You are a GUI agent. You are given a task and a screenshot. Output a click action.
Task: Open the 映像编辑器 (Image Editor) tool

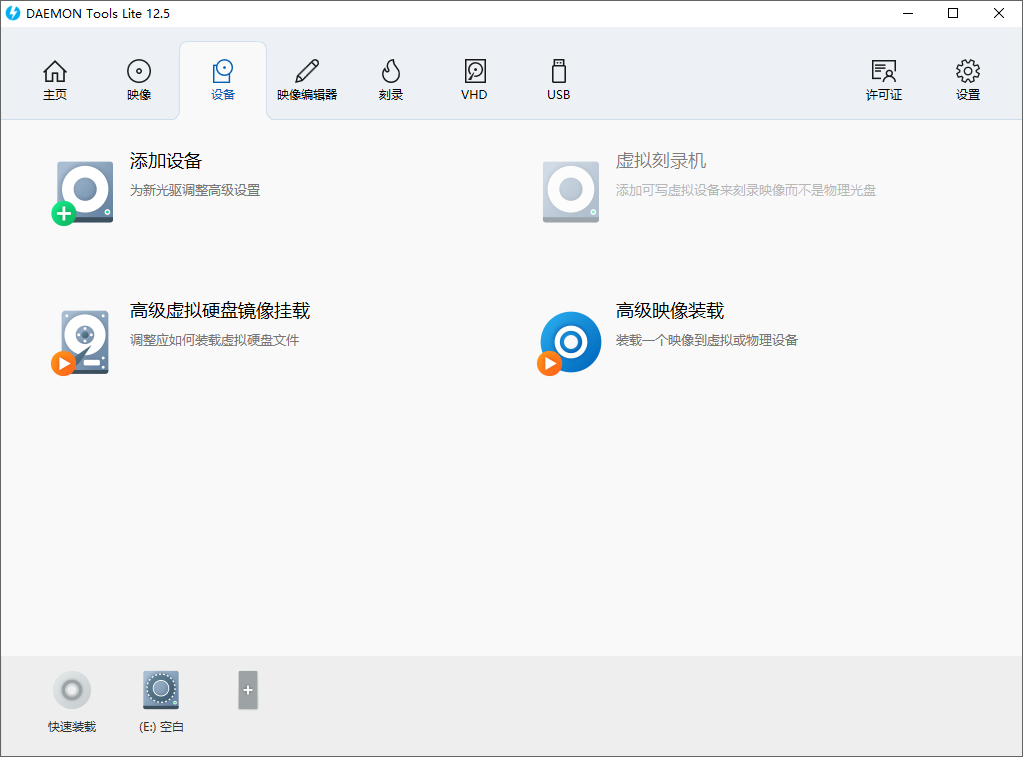[x=307, y=79]
